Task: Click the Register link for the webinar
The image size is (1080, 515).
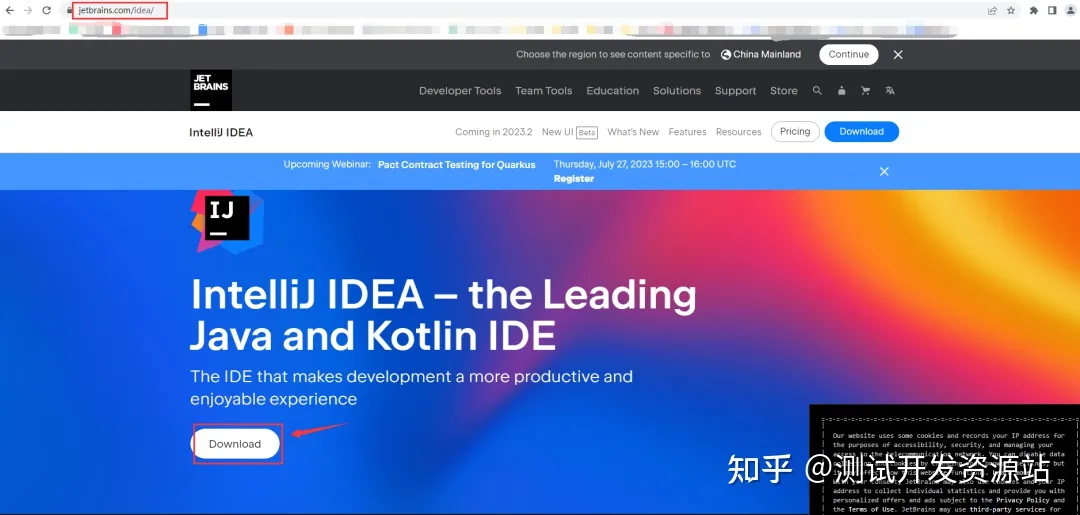Action: 574,178
